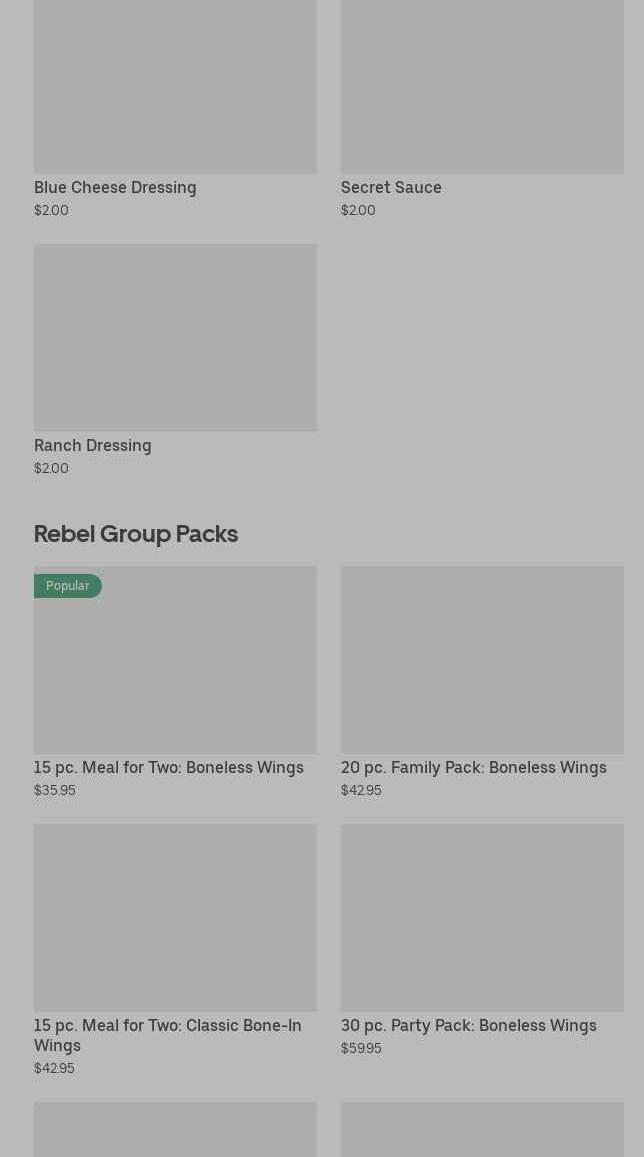
Task: Click the Rebel Group Packs section heading
Action: coord(136,533)
